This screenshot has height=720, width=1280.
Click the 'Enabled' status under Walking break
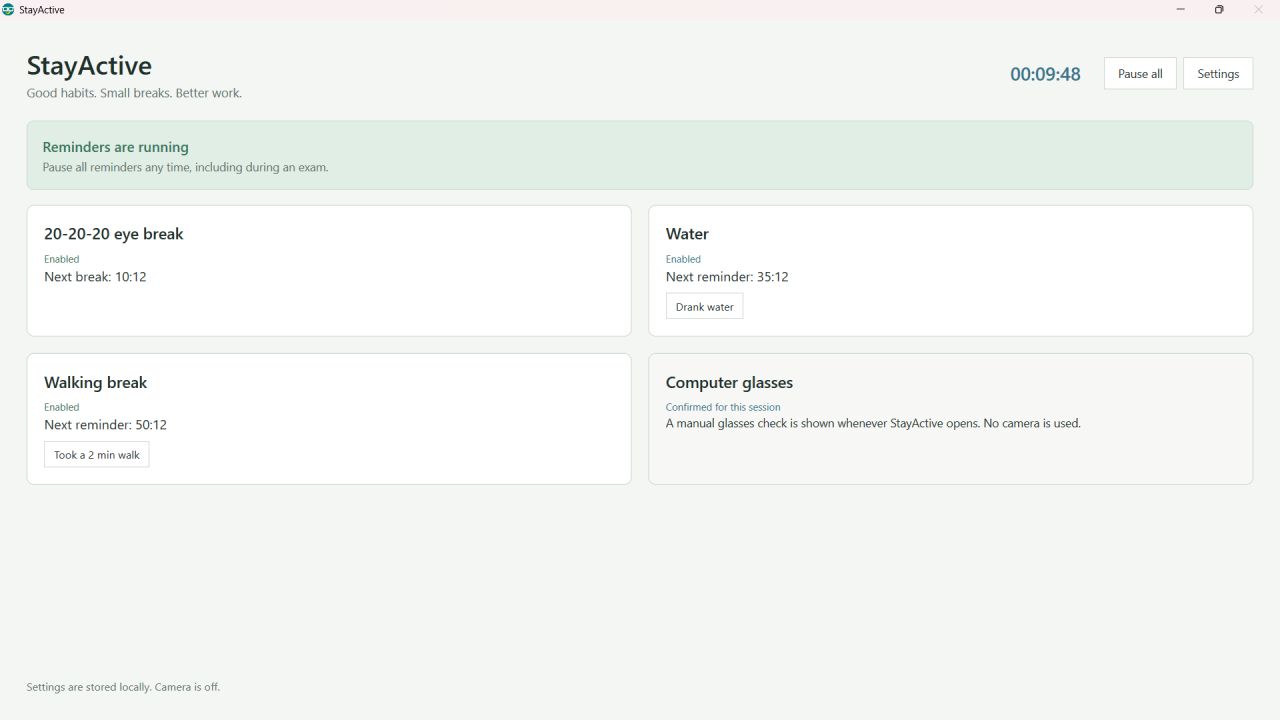[x=61, y=407]
